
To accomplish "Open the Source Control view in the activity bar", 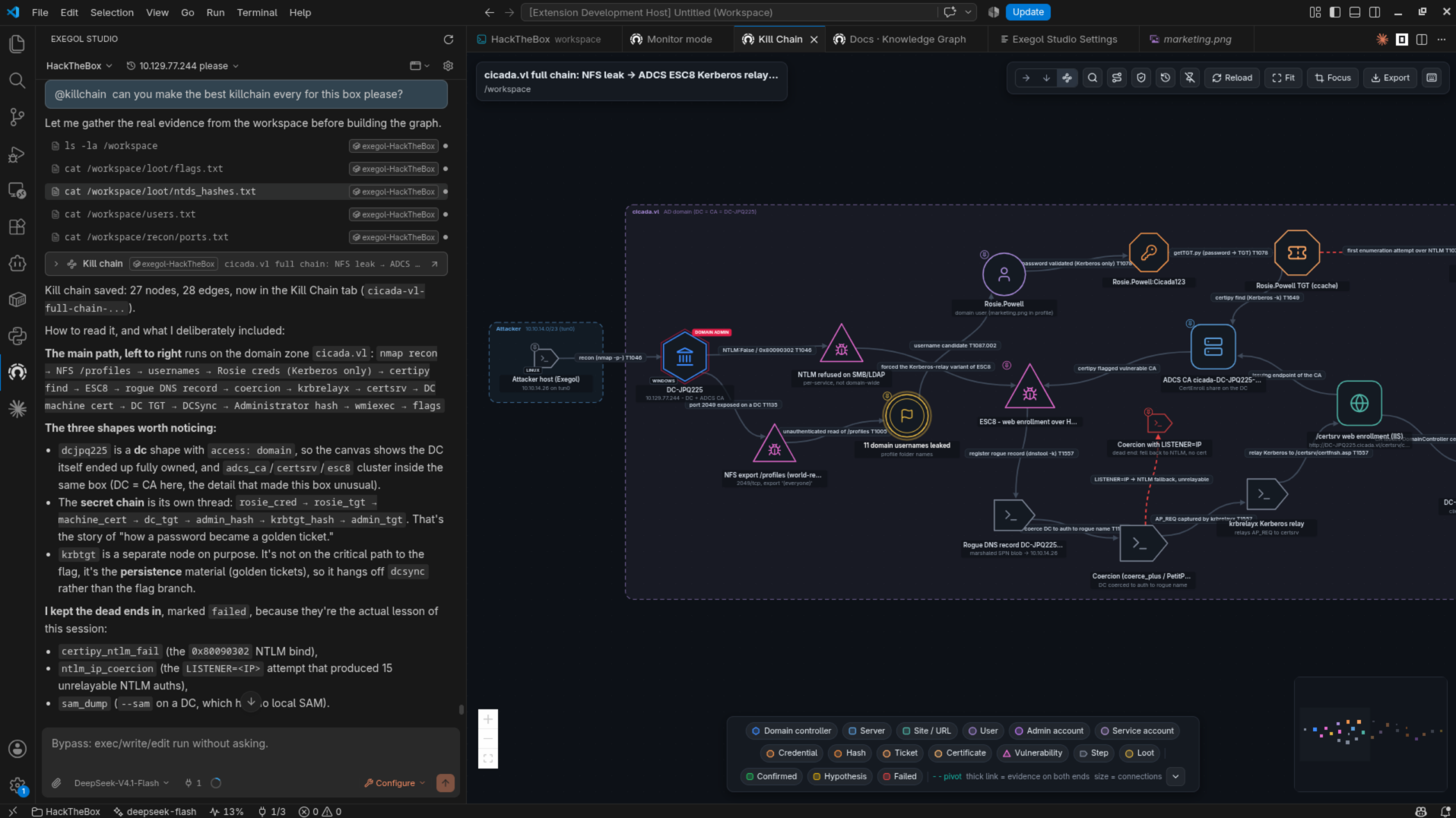I will click(x=17, y=116).
